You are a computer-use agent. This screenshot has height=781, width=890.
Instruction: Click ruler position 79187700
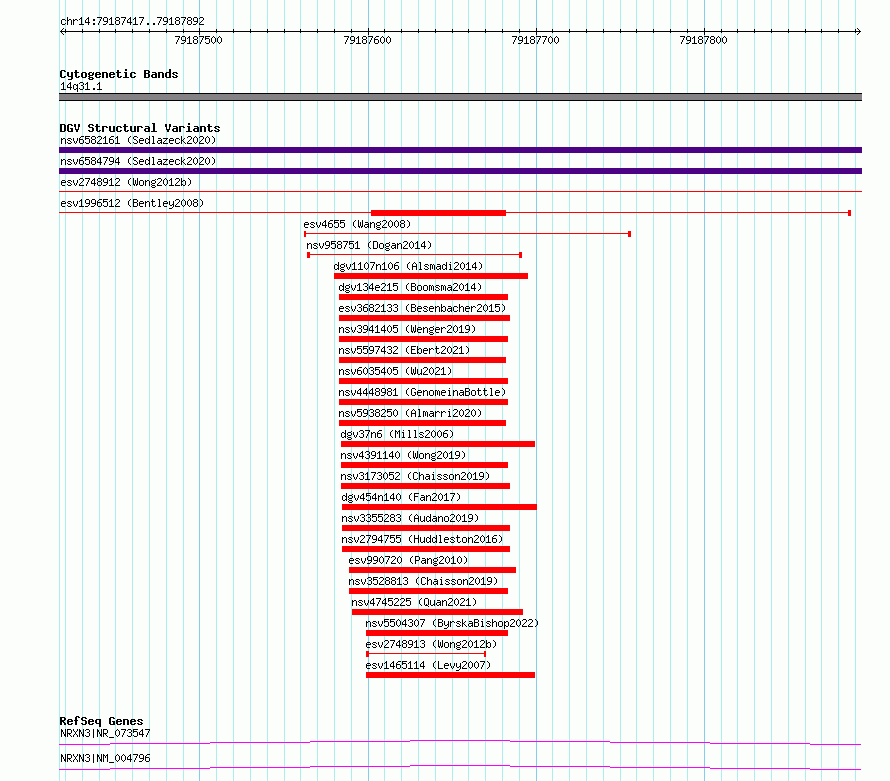pos(535,40)
